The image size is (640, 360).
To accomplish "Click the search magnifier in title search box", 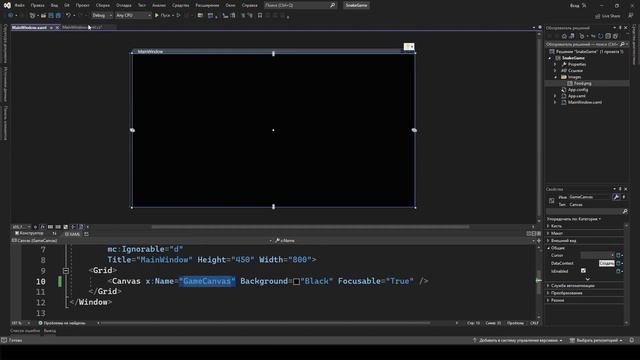I will pyautogui.click(x=332, y=5).
